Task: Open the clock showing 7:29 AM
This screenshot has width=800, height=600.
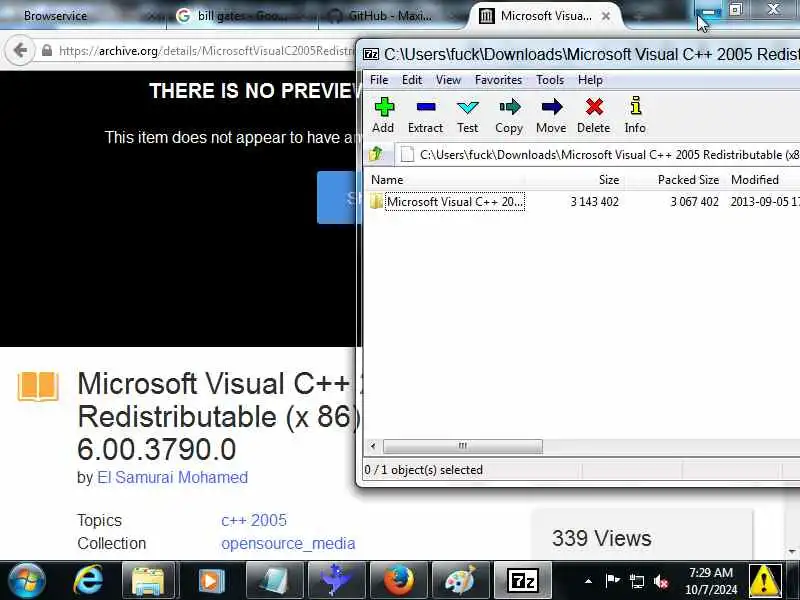Action: pyautogui.click(x=711, y=581)
